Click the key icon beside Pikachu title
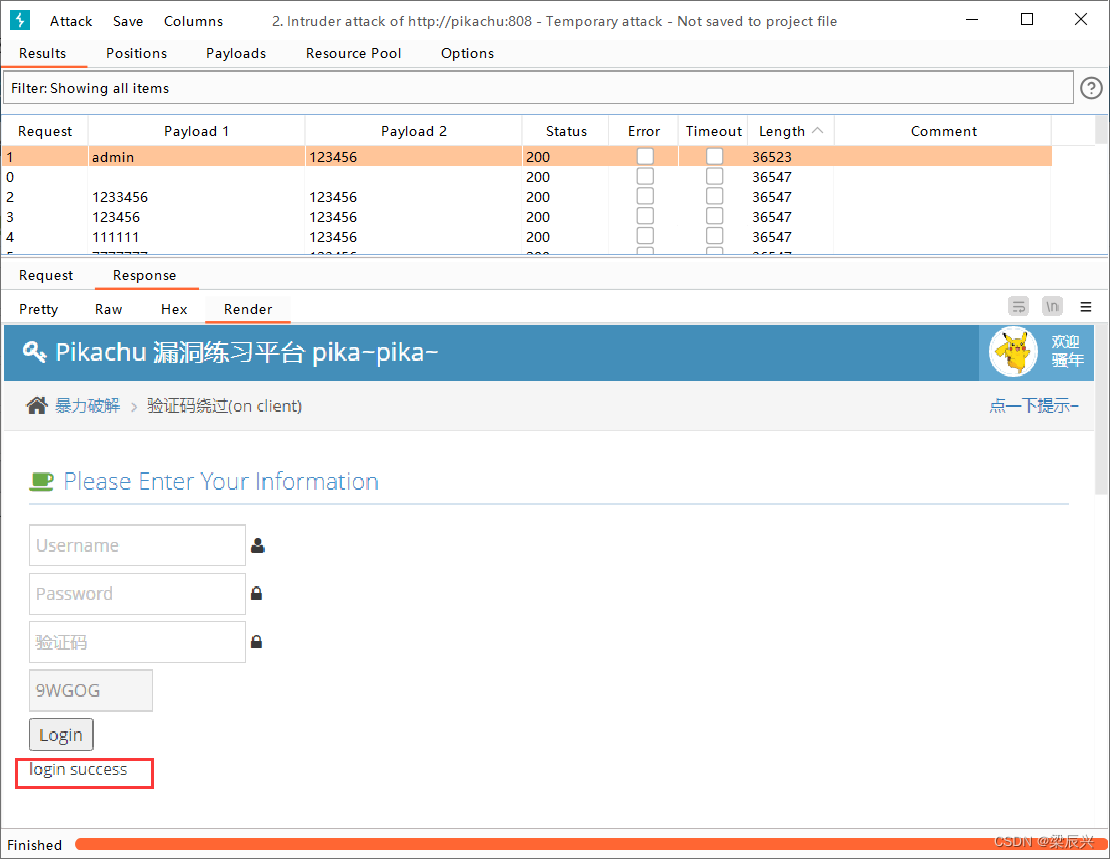Image resolution: width=1110 pixels, height=859 pixels. [x=34, y=351]
